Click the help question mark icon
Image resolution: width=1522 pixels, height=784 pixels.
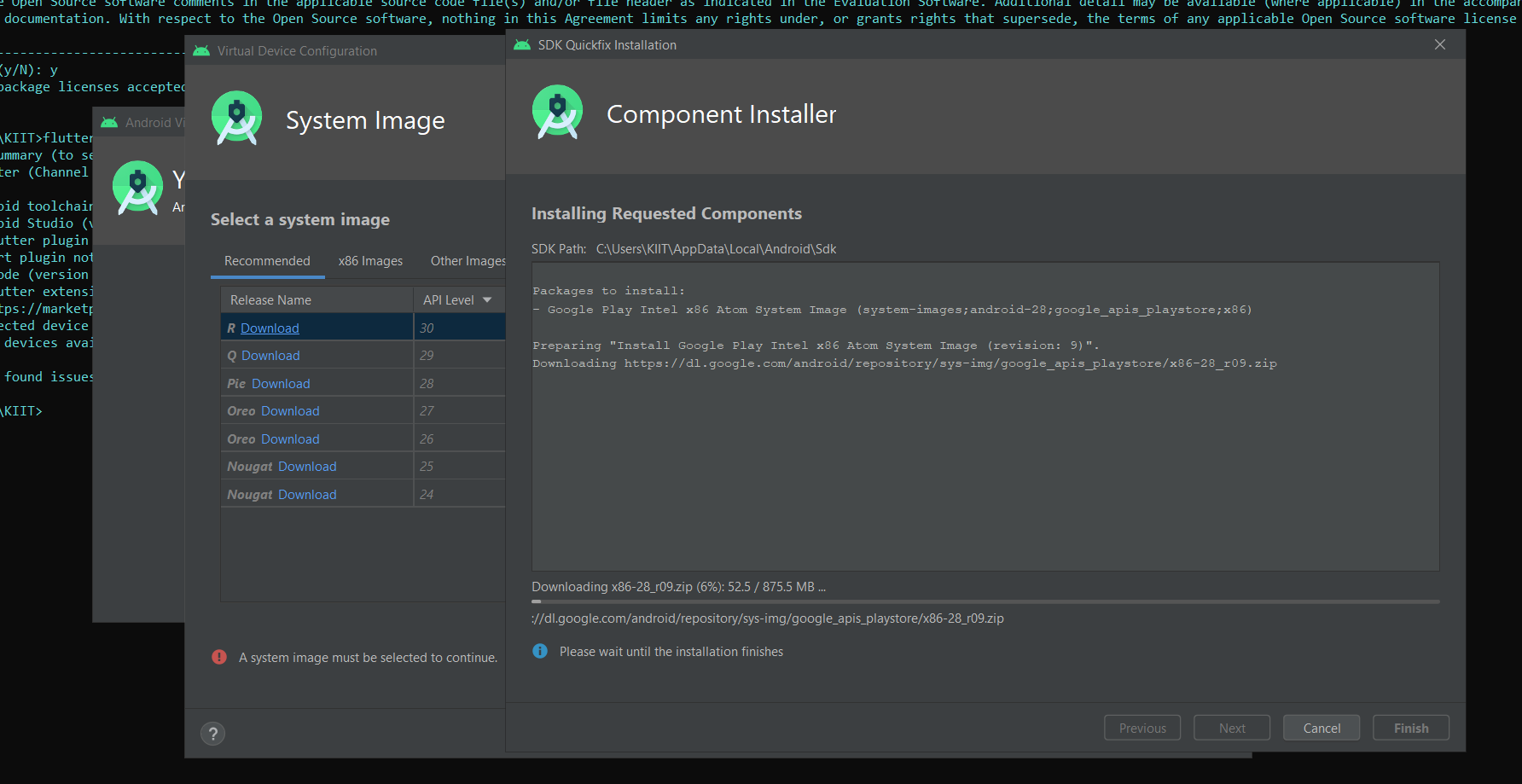tap(212, 734)
